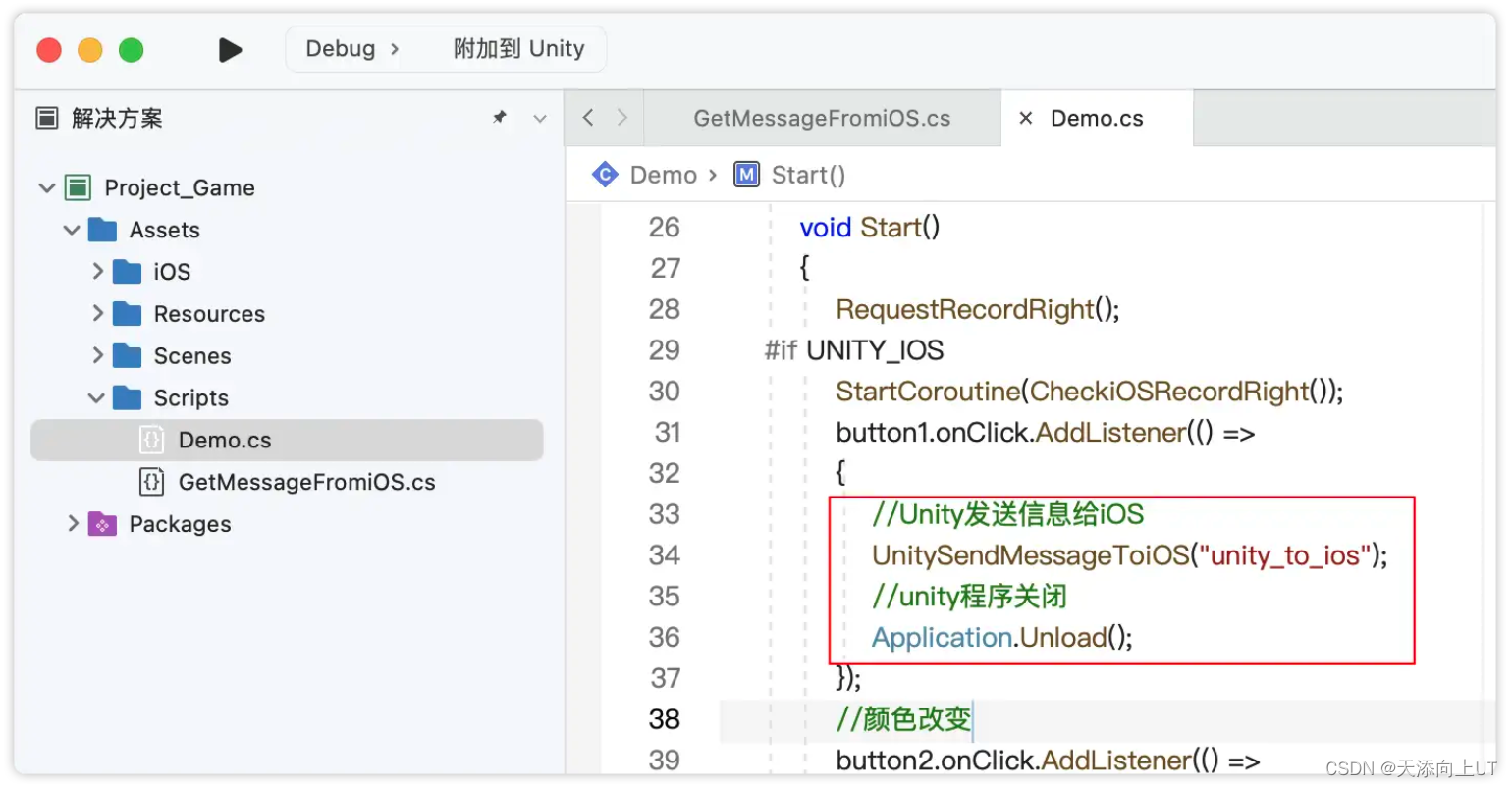Click line number 38 in the gutter
Viewport: 1512px width, 787px height.
(x=665, y=719)
